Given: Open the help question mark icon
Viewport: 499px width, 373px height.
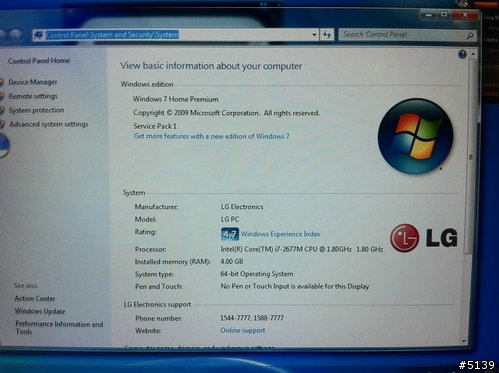Looking at the screenshot, I should pyautogui.click(x=462, y=54).
